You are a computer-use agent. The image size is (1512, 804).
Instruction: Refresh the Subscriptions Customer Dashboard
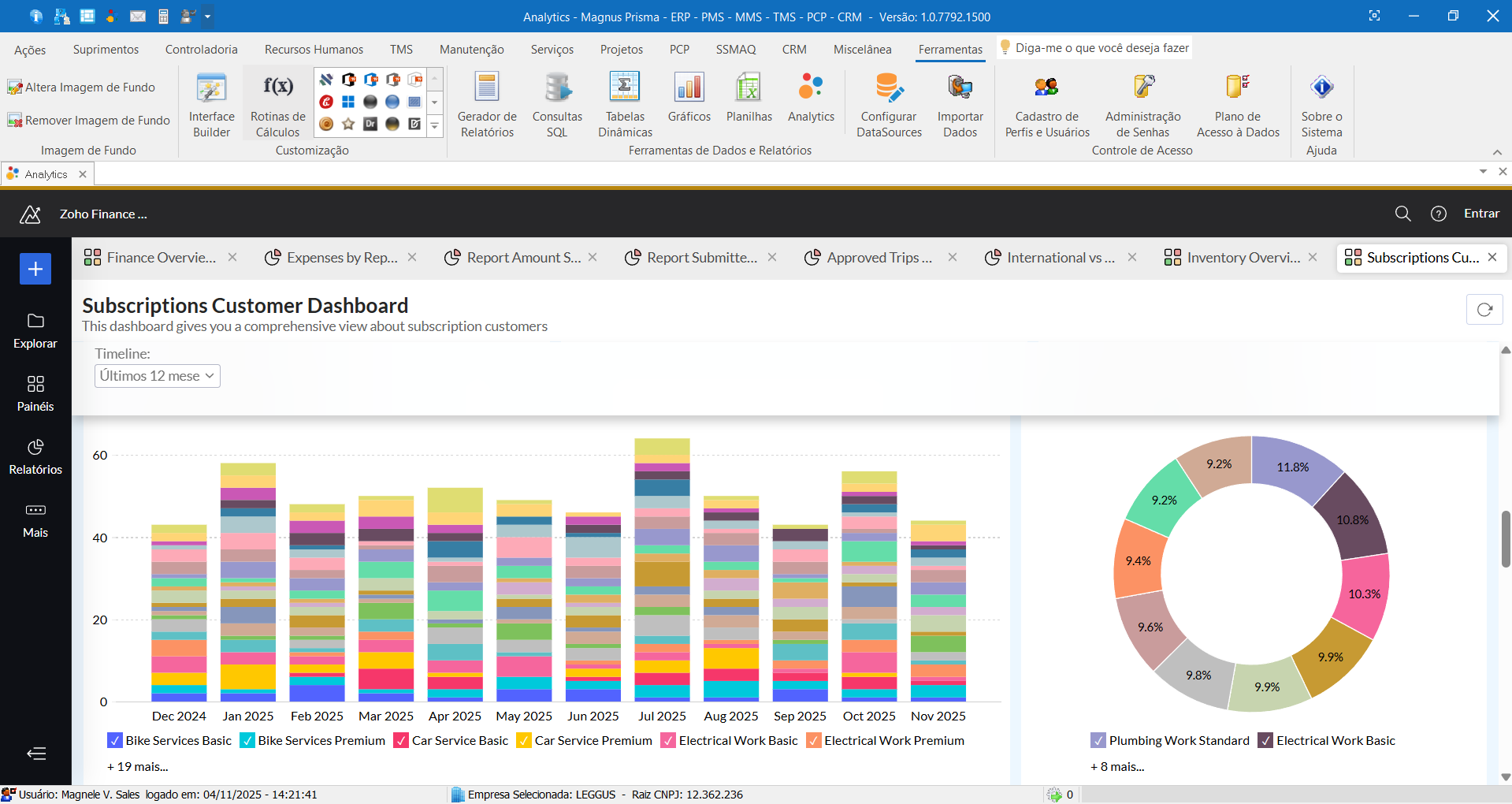(x=1484, y=309)
